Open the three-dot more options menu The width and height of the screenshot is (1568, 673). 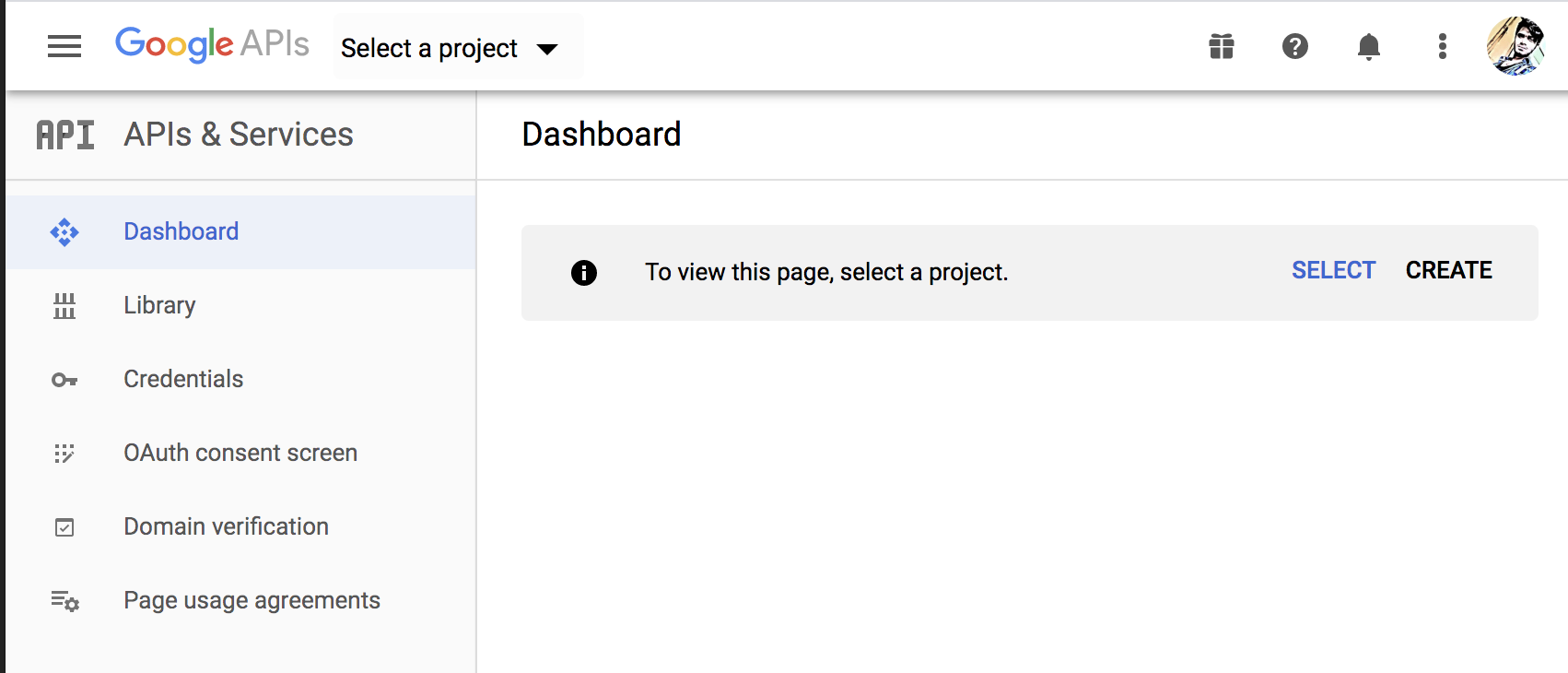tap(1443, 46)
